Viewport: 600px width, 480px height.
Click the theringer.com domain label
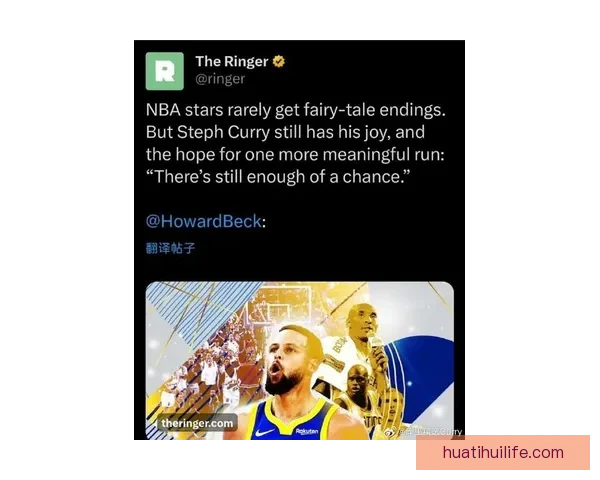[x=197, y=423]
